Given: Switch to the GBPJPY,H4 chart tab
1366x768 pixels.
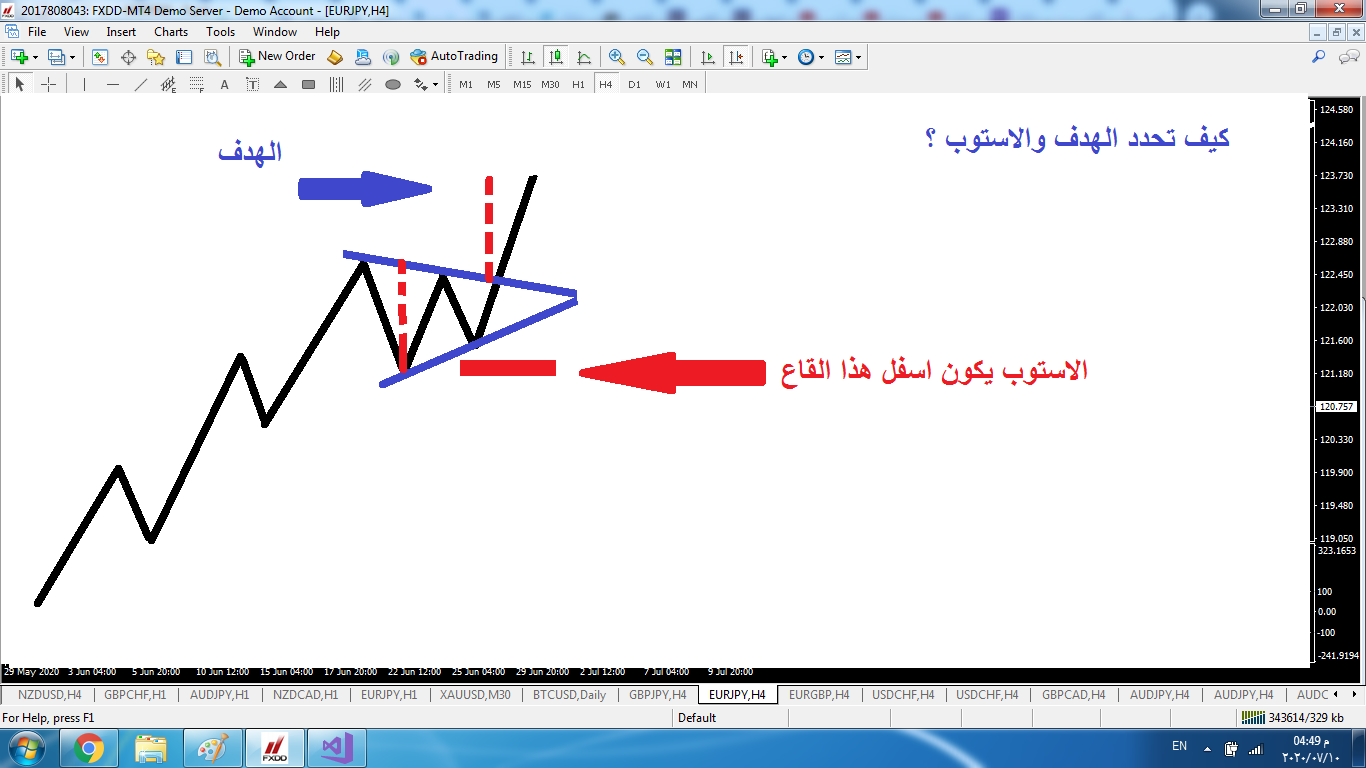Looking at the screenshot, I should pyautogui.click(x=656, y=695).
